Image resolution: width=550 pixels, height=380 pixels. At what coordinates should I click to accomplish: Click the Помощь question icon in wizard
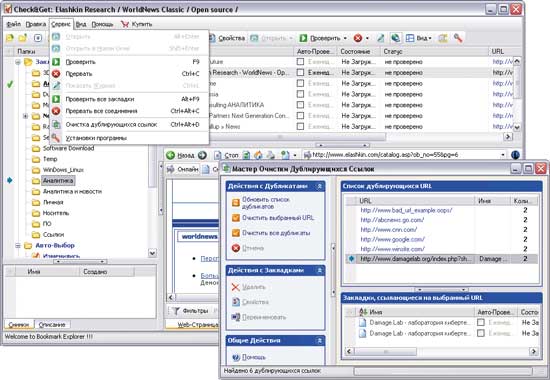(236, 357)
